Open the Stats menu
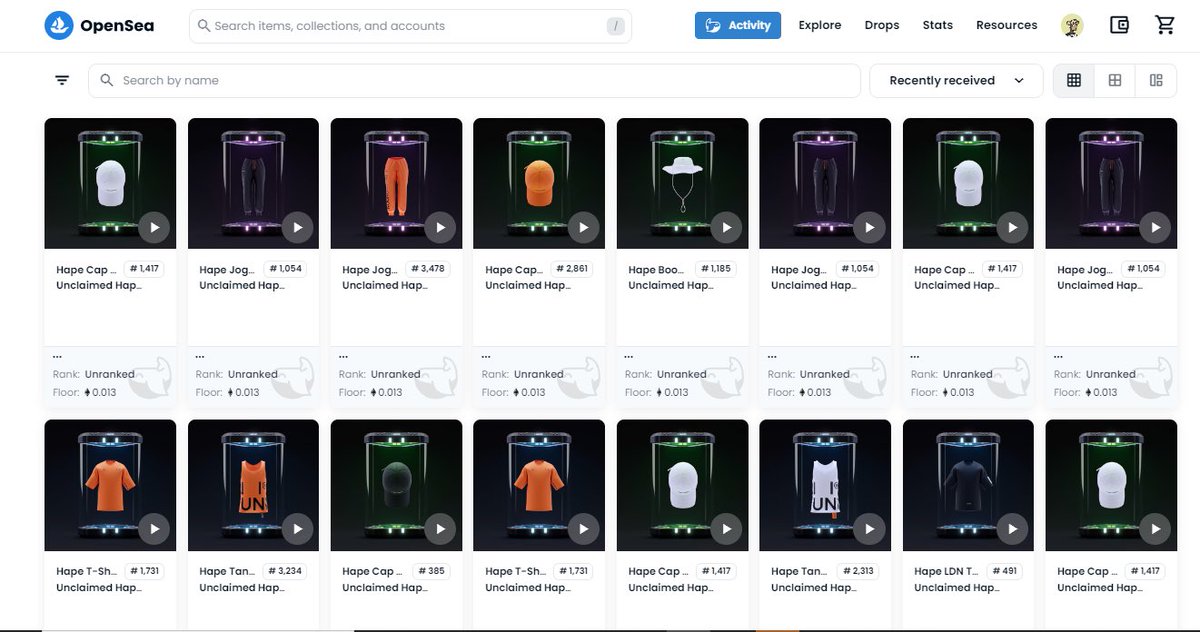Screen dimensions: 1200x632 click(x=938, y=26)
